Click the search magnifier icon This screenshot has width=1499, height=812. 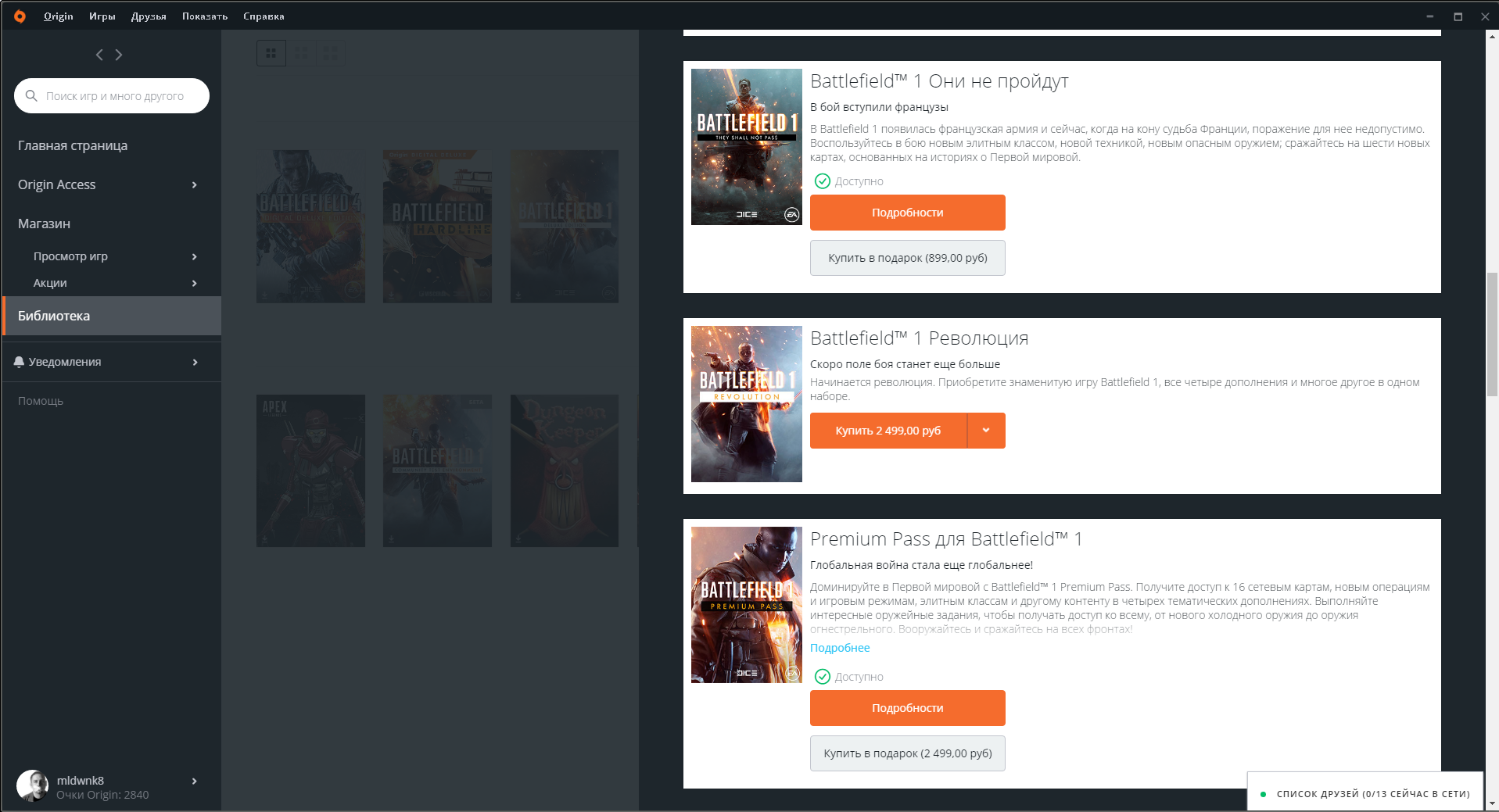31,95
